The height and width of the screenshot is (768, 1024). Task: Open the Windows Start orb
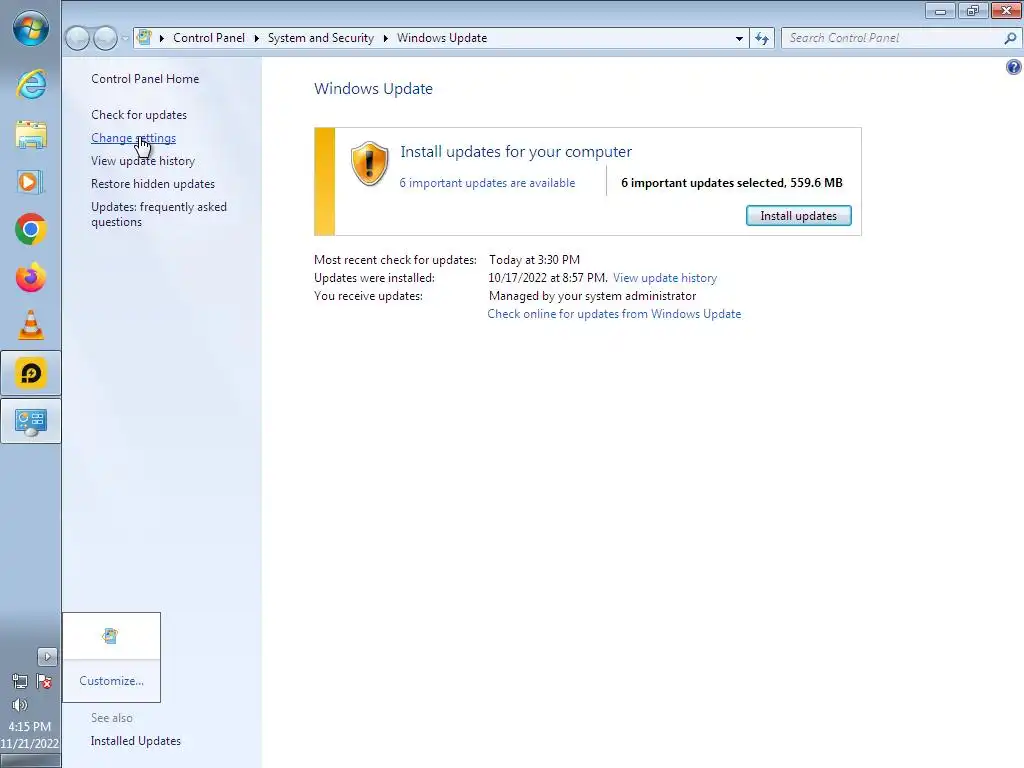pyautogui.click(x=31, y=29)
